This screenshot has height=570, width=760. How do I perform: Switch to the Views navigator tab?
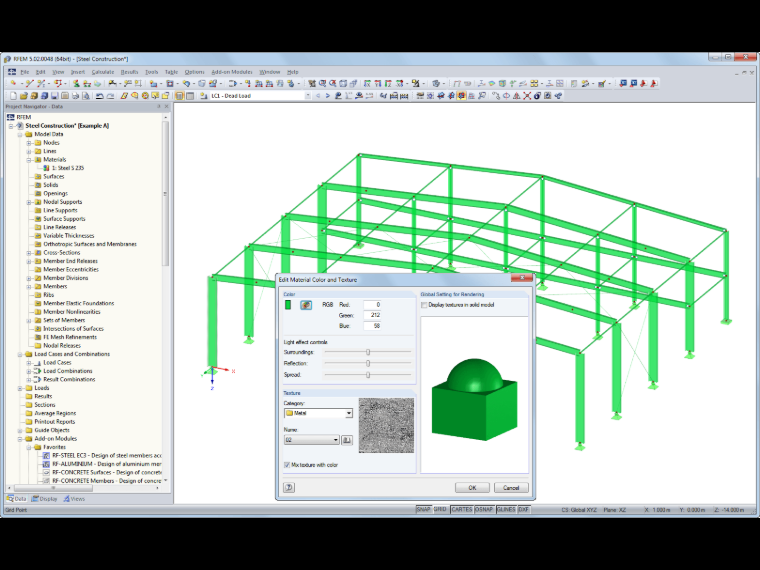tap(74, 499)
